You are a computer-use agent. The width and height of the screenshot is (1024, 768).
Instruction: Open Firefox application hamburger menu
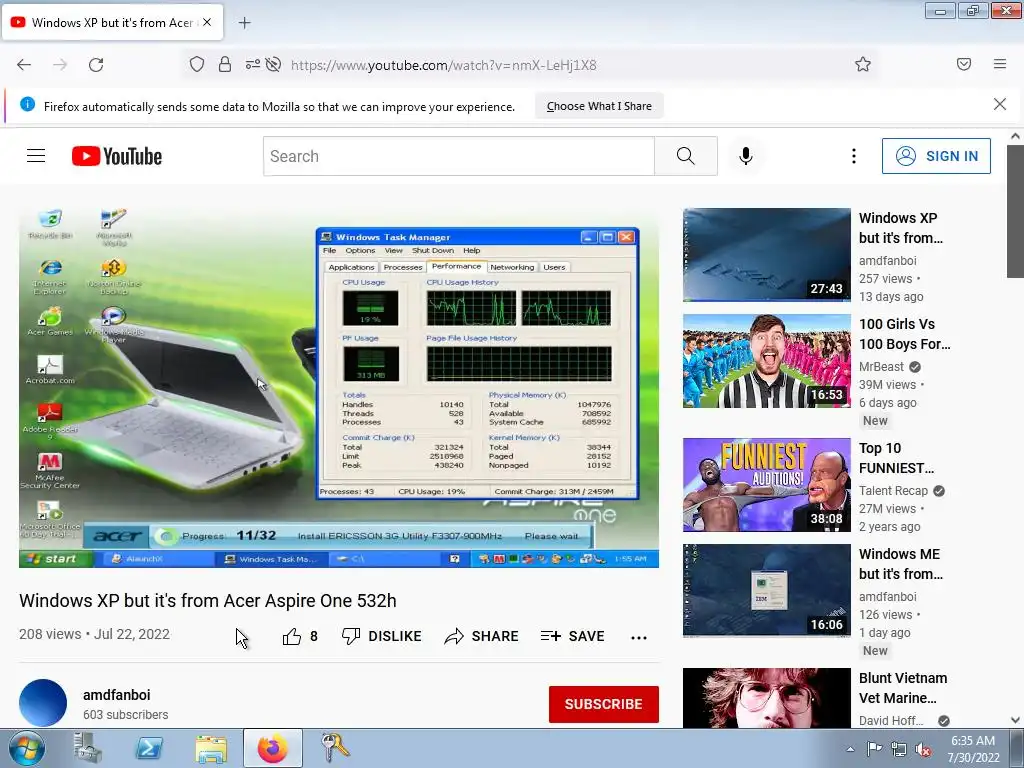pos(1000,64)
